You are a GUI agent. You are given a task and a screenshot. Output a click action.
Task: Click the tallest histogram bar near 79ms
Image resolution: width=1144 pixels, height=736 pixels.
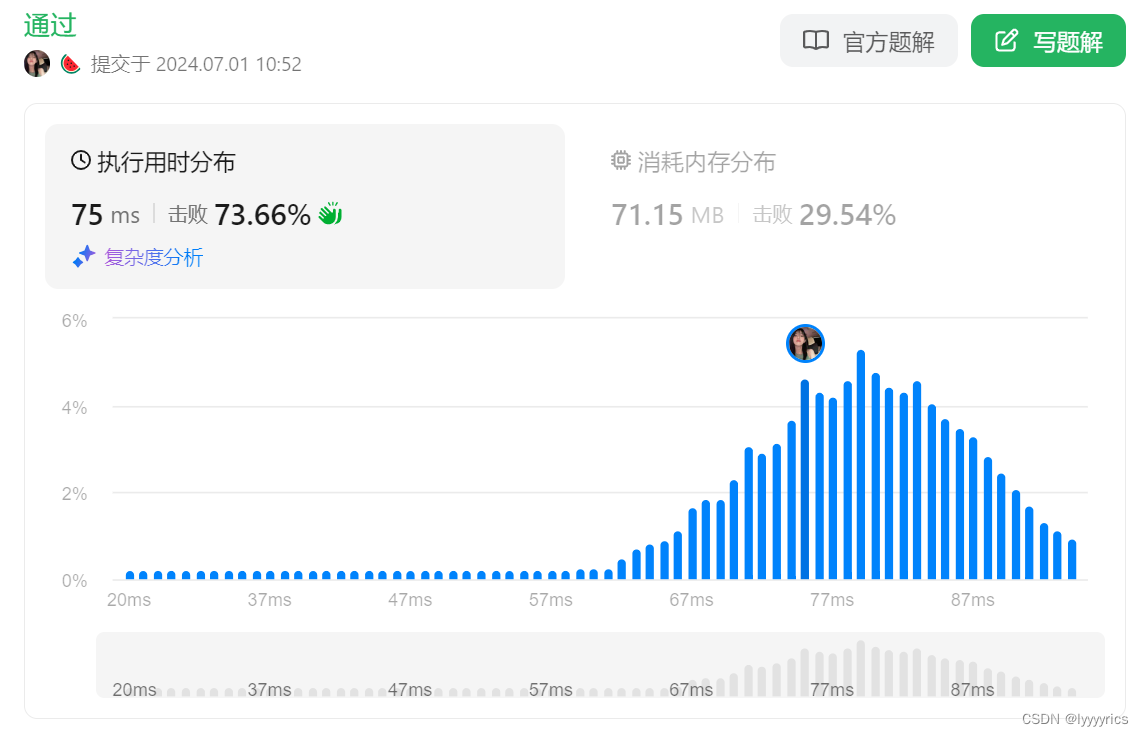point(861,465)
